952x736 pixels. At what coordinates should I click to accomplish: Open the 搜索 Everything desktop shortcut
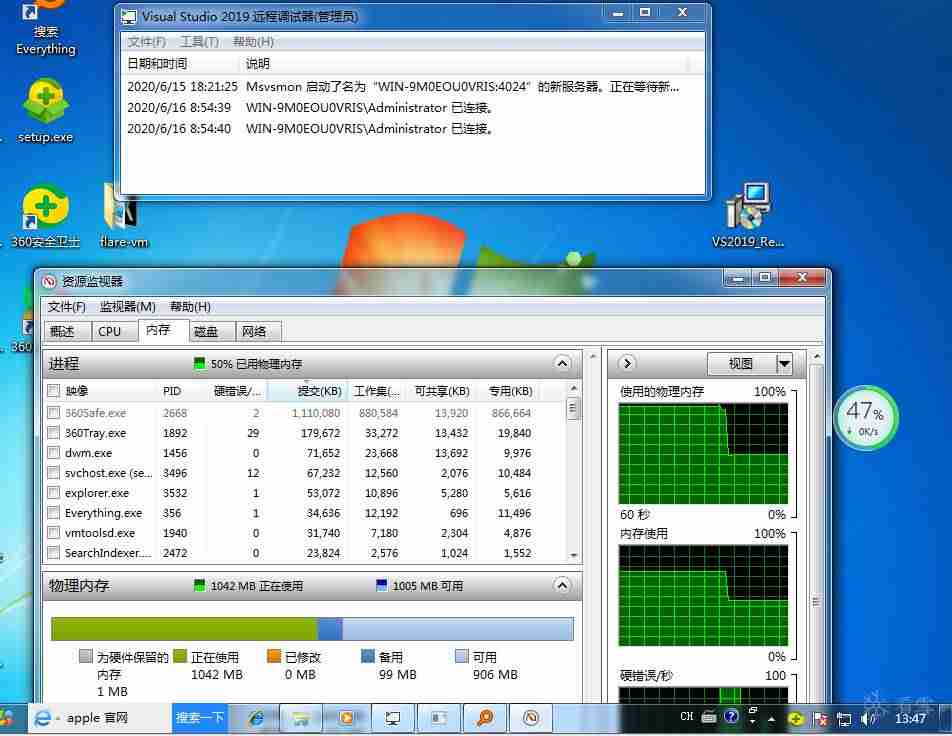pyautogui.click(x=46, y=29)
